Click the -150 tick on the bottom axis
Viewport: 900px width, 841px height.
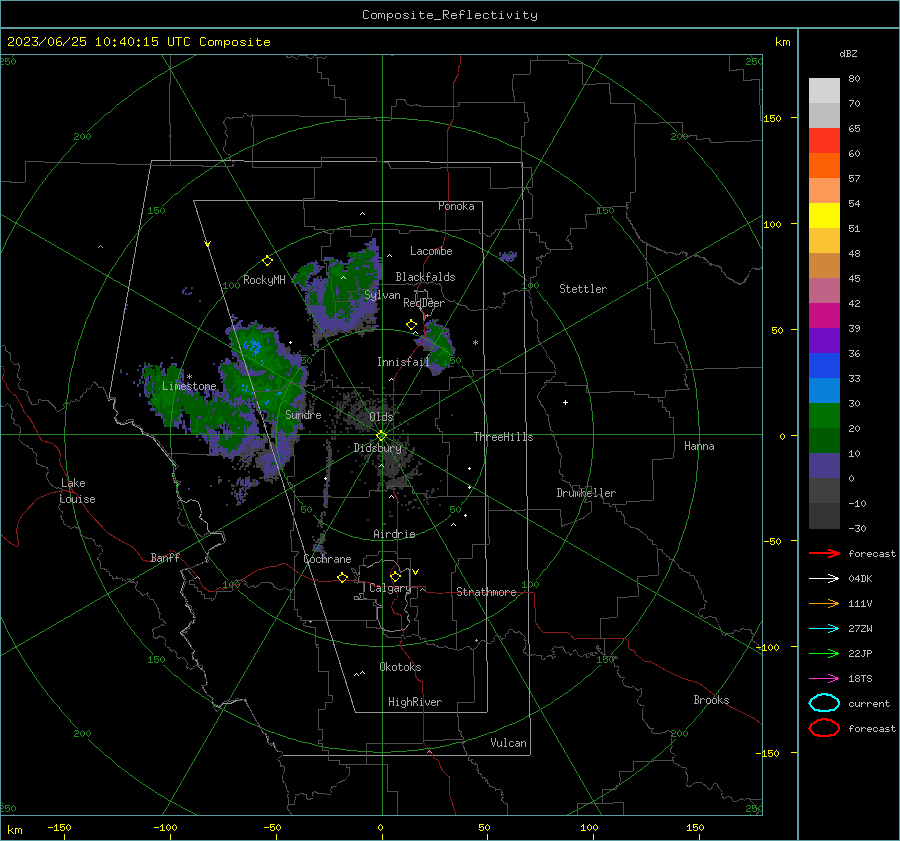click(x=59, y=827)
